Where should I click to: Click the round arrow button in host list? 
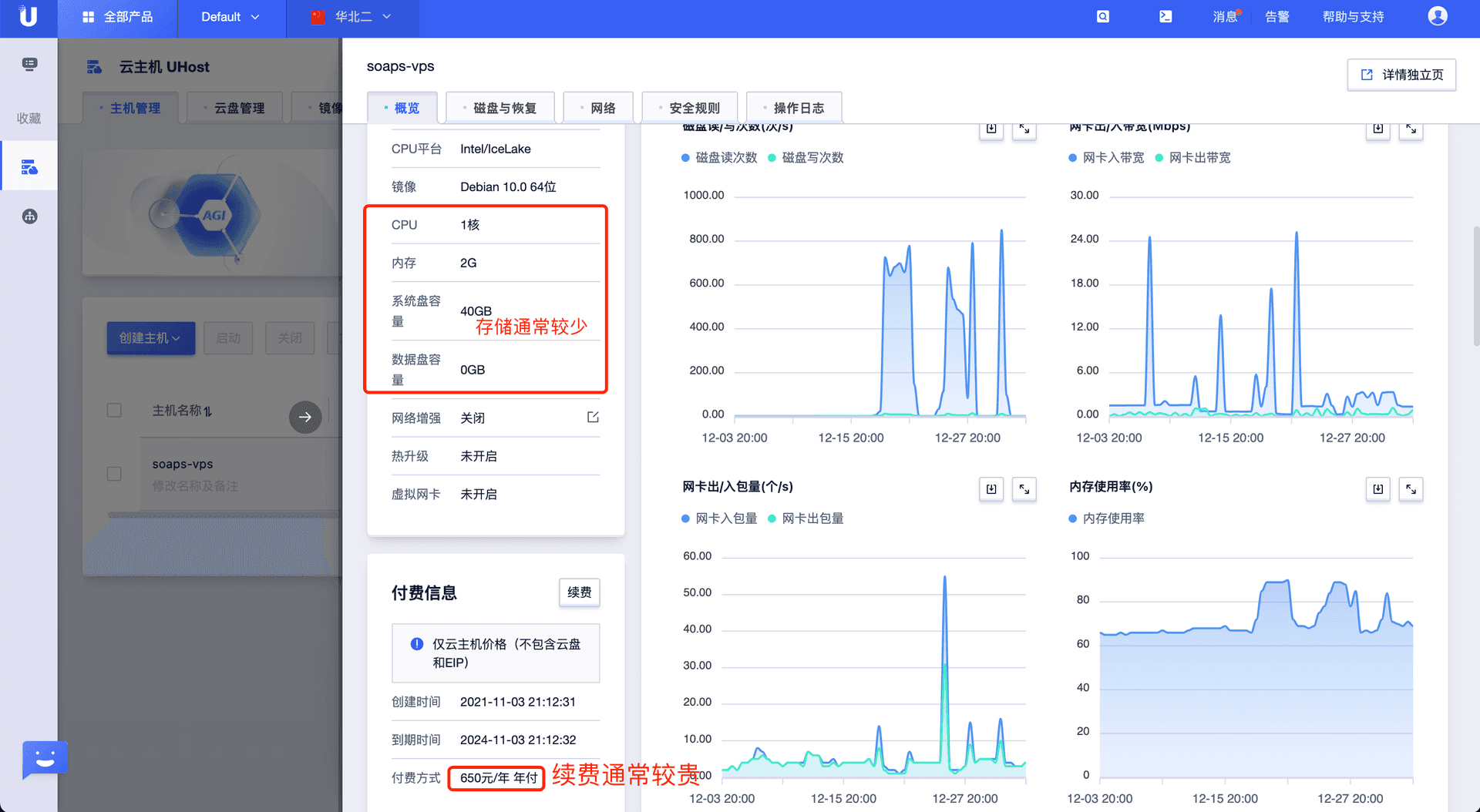pyautogui.click(x=305, y=417)
